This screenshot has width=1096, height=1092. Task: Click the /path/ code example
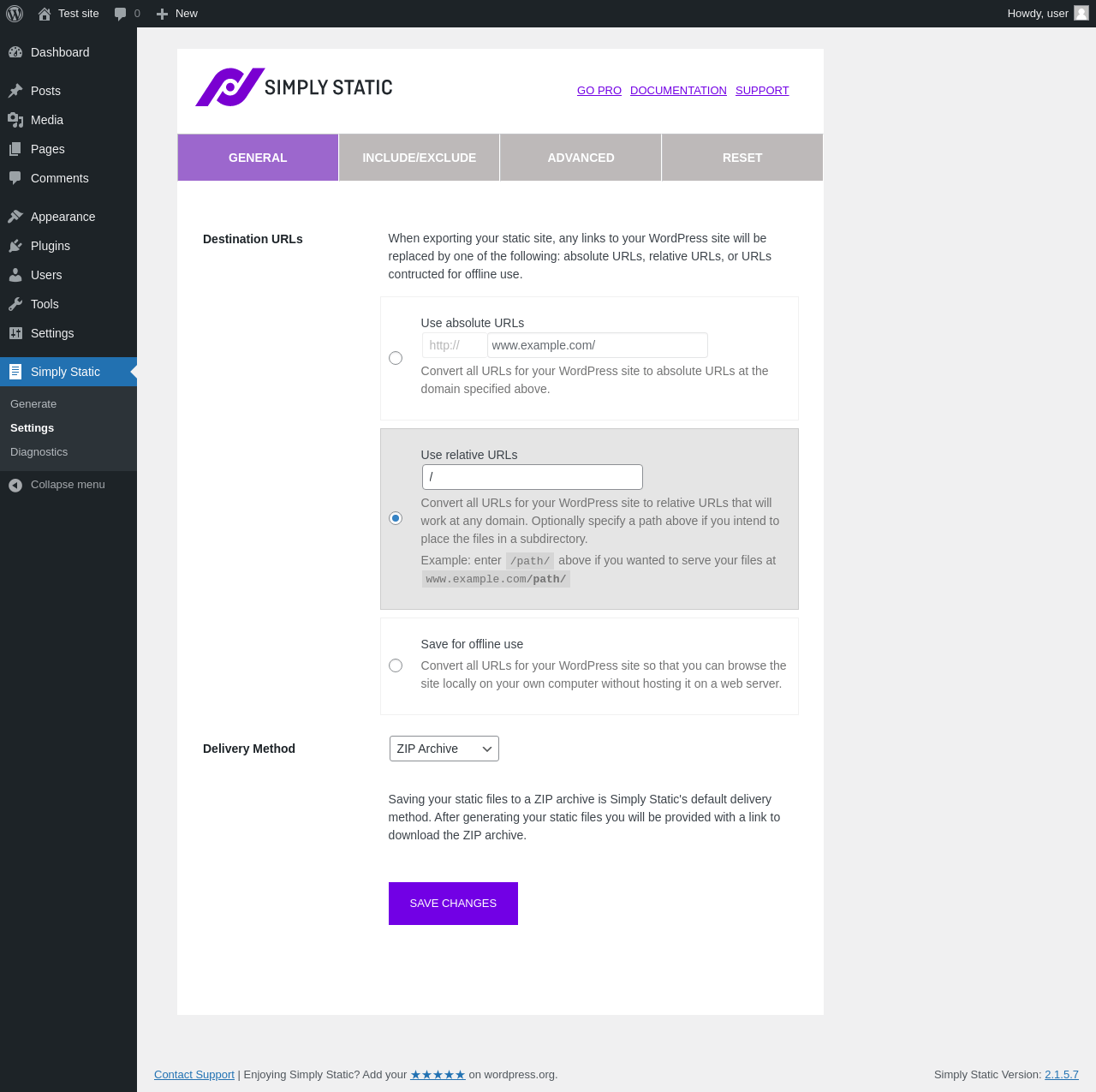(x=530, y=561)
